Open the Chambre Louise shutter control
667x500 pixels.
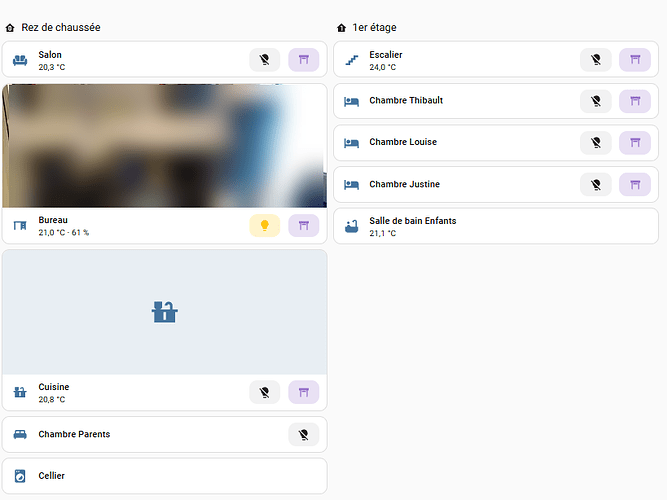pyautogui.click(x=634, y=143)
